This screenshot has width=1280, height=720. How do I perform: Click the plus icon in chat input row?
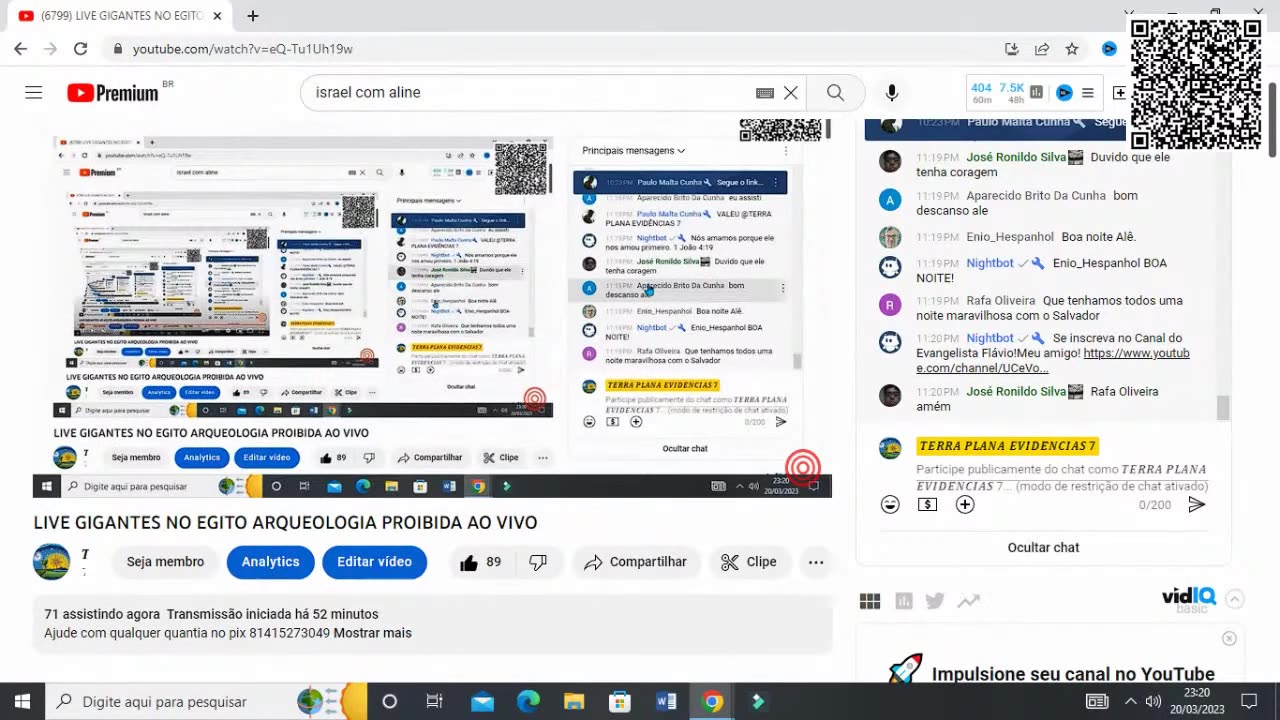coord(965,505)
